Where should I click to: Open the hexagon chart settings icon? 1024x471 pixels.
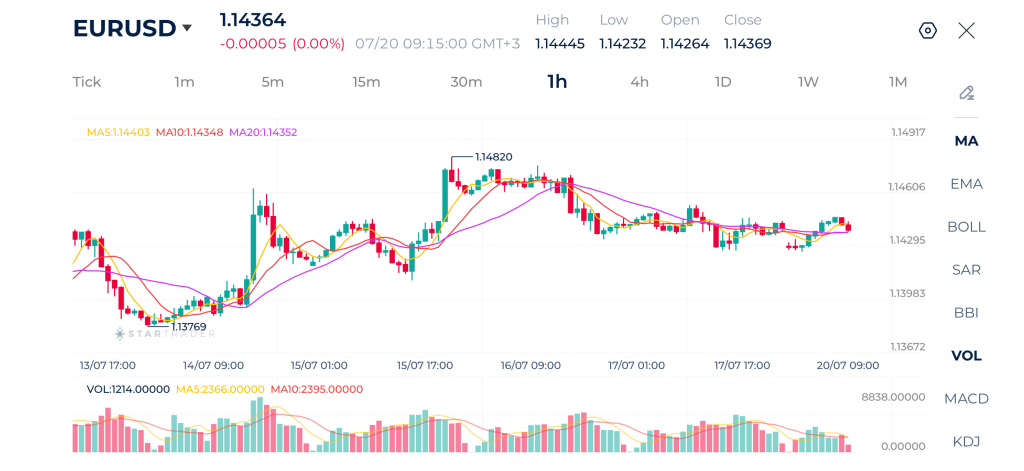(x=928, y=31)
